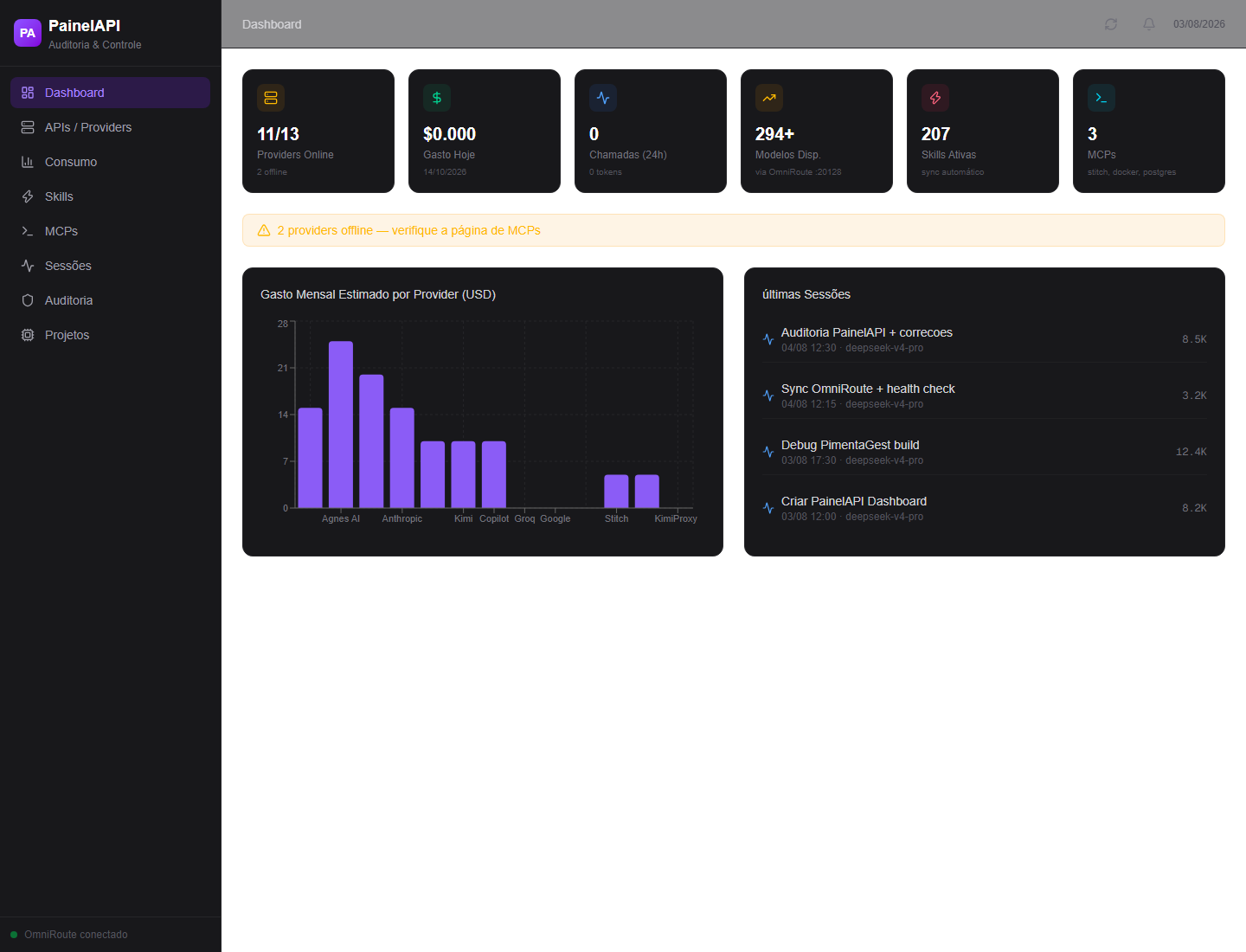Click the $0.000 Gasto Hoje value
Screen dimensions: 1246x952
(x=449, y=134)
